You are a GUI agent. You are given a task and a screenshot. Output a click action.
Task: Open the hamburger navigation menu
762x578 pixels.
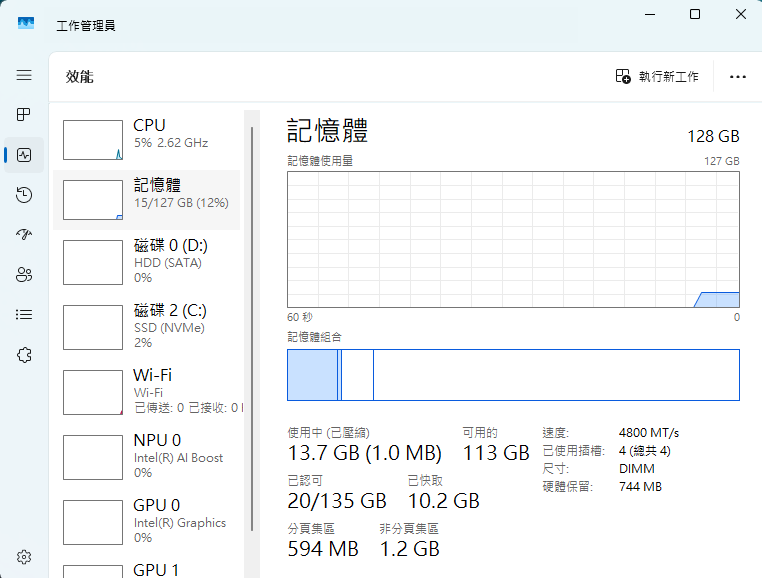click(24, 75)
